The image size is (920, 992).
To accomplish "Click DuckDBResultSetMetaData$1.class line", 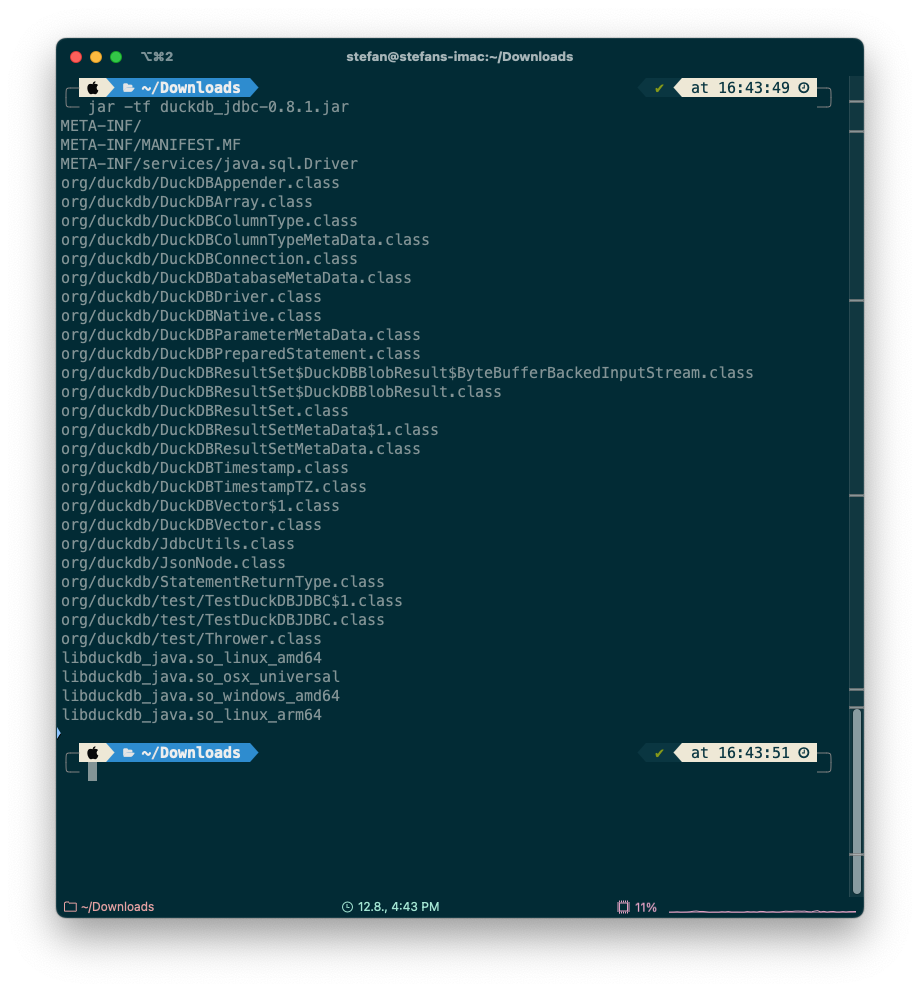I will [249, 430].
